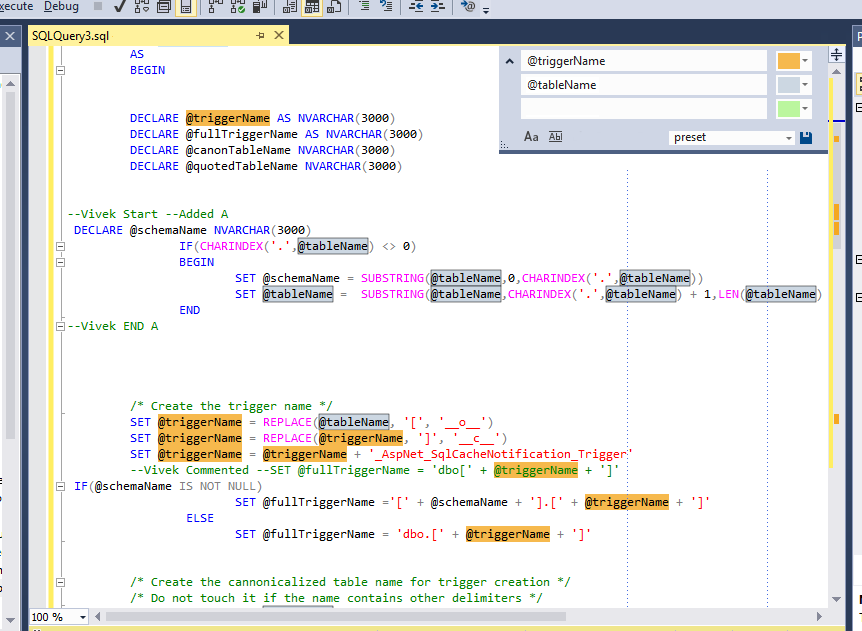This screenshot has height=631, width=862.
Task: Click the 'dbo.[' string literal
Action: pyautogui.click(x=420, y=534)
